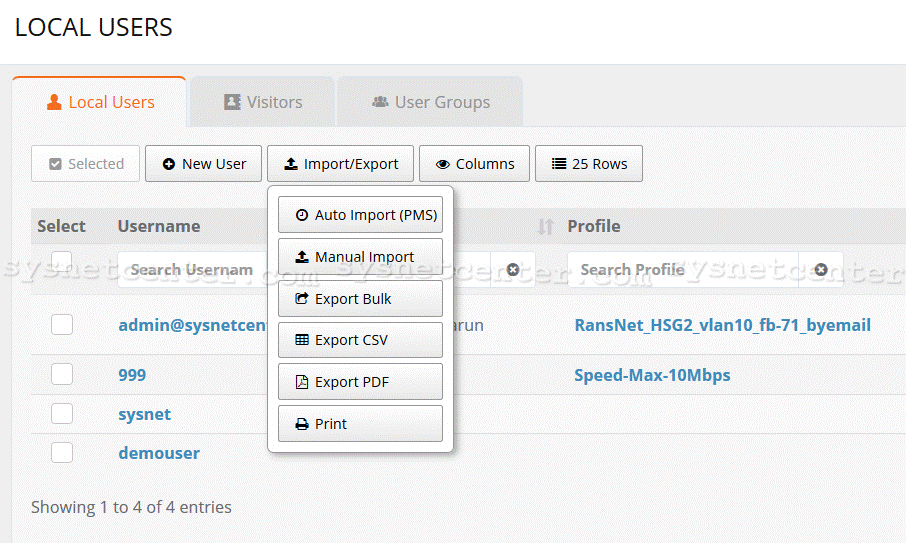Open the demouser link
The image size is (906, 543).
tap(159, 453)
